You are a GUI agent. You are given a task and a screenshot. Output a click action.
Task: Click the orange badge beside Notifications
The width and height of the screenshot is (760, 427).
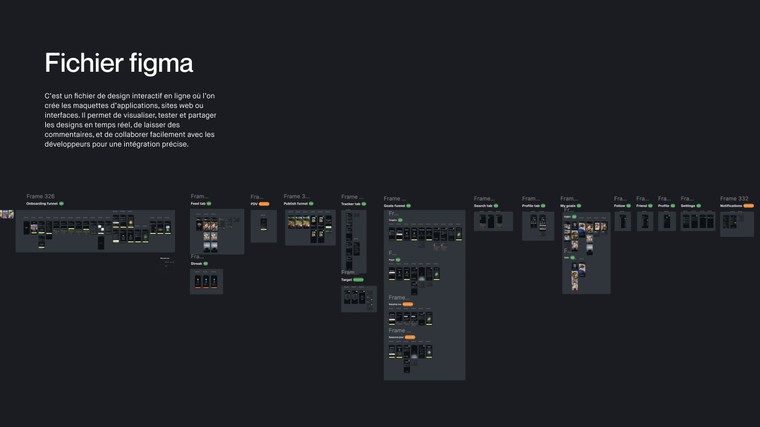point(747,204)
